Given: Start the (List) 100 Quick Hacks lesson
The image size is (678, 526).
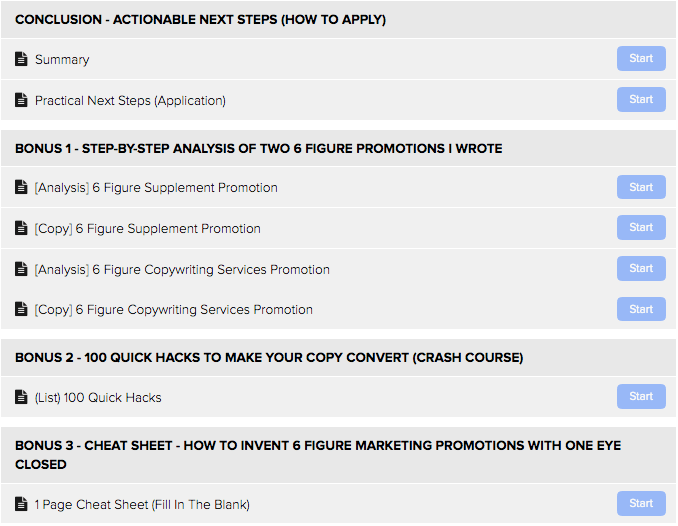Looking at the screenshot, I should coord(641,396).
